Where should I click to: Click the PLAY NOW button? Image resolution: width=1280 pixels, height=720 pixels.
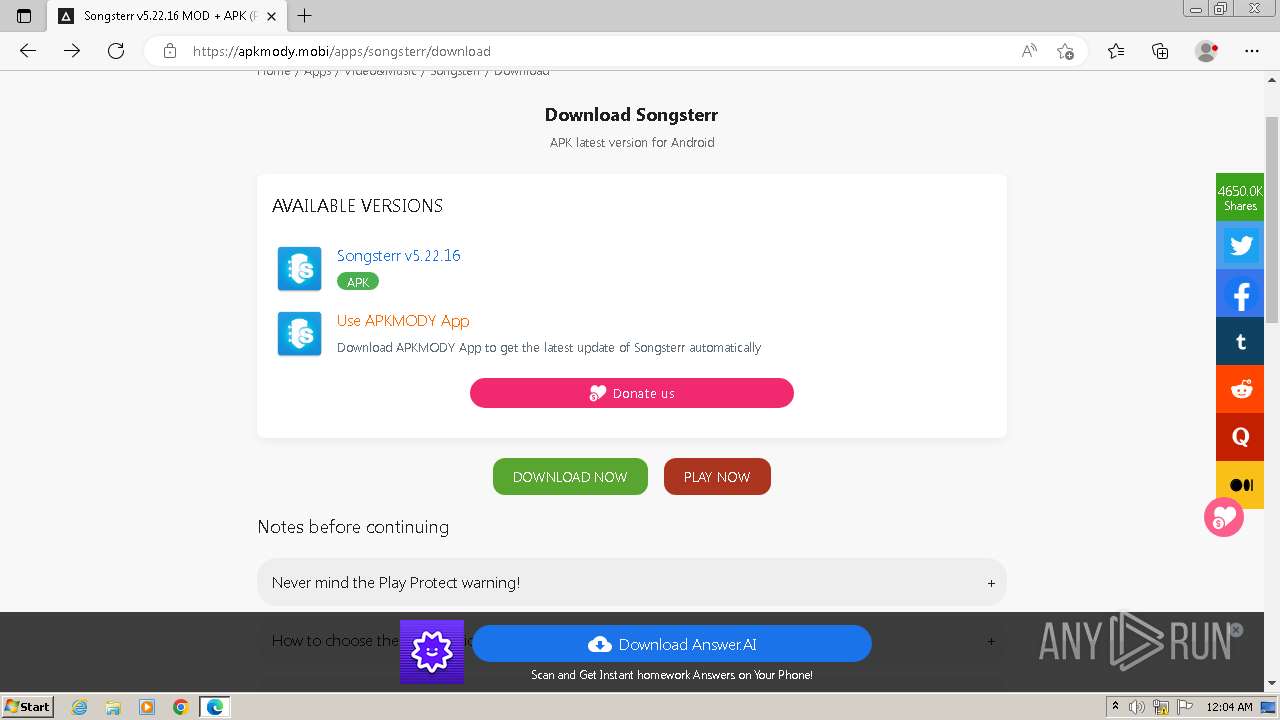[x=717, y=477]
